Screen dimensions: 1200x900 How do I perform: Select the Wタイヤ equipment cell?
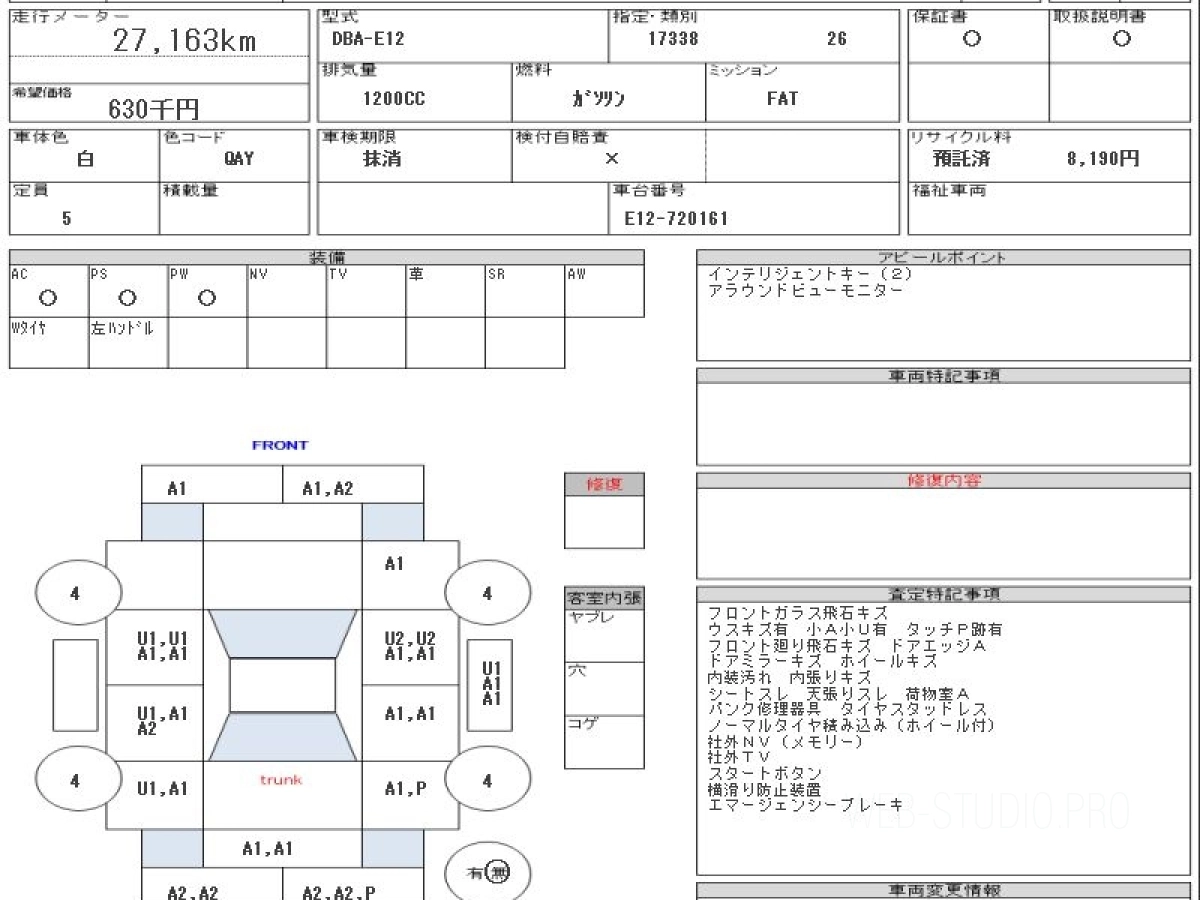click(49, 343)
